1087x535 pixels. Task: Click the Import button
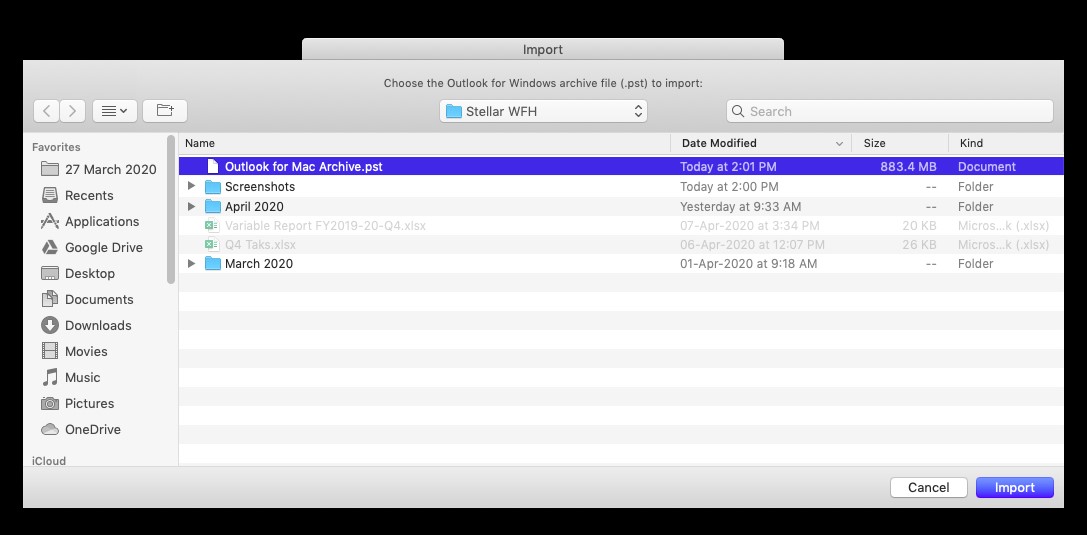(1014, 487)
